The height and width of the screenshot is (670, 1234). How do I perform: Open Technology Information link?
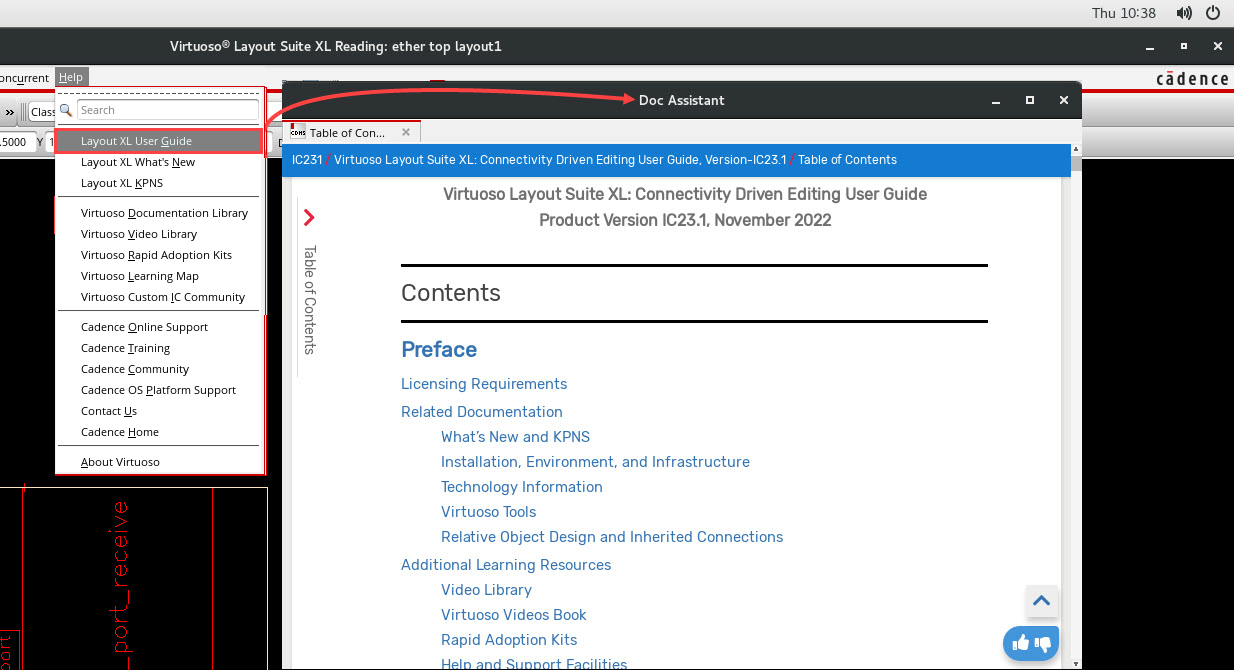(x=522, y=487)
